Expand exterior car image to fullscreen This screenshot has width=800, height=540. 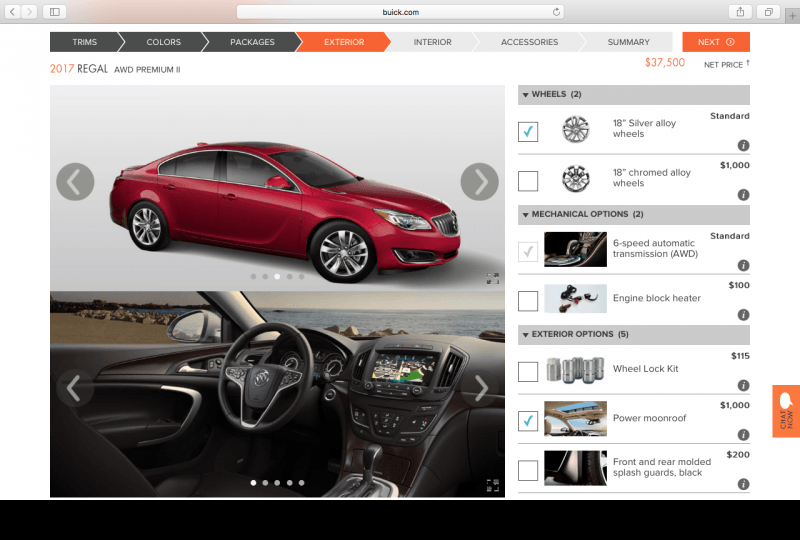pos(492,279)
